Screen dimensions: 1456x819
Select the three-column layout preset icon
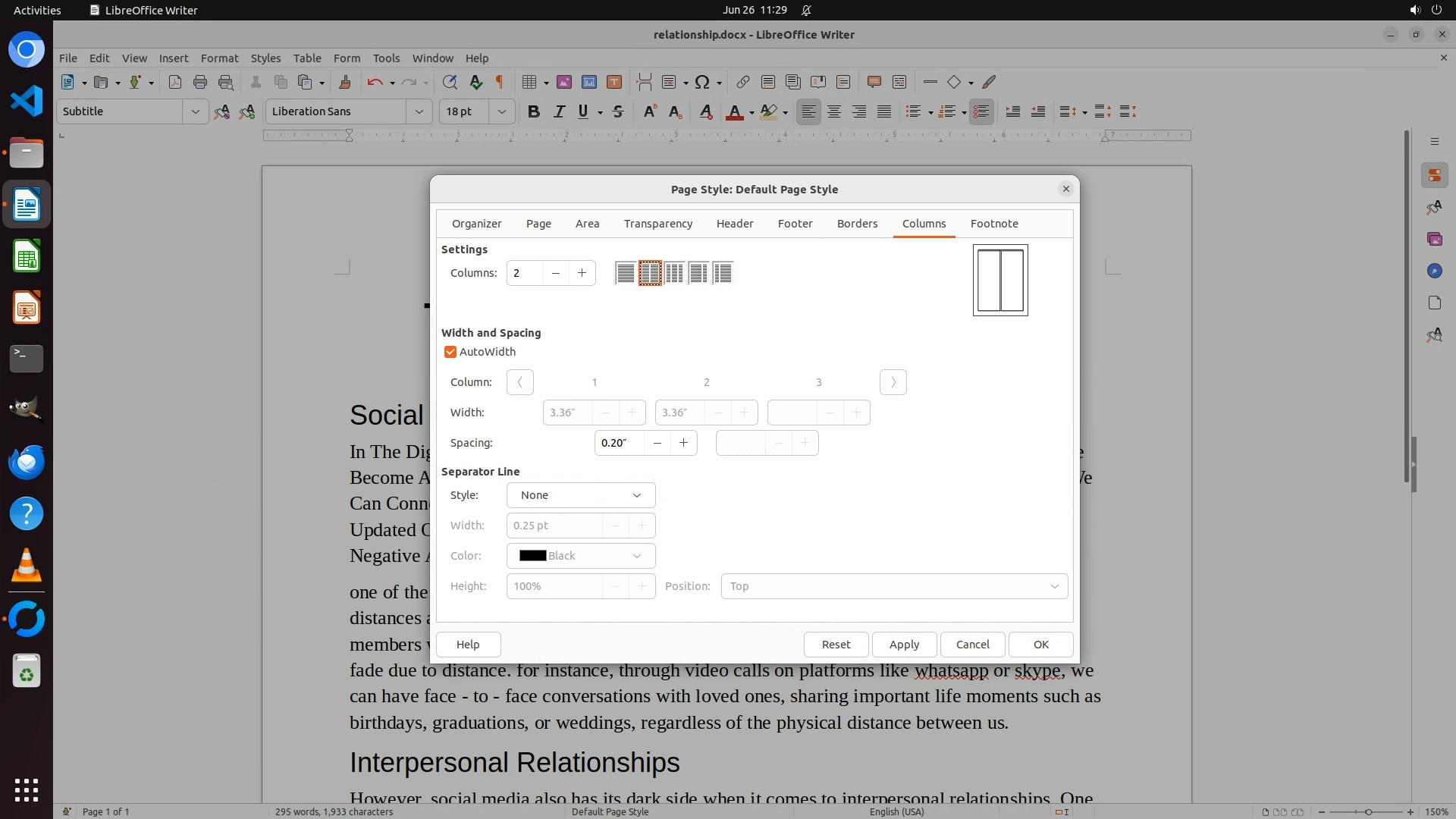click(x=674, y=273)
